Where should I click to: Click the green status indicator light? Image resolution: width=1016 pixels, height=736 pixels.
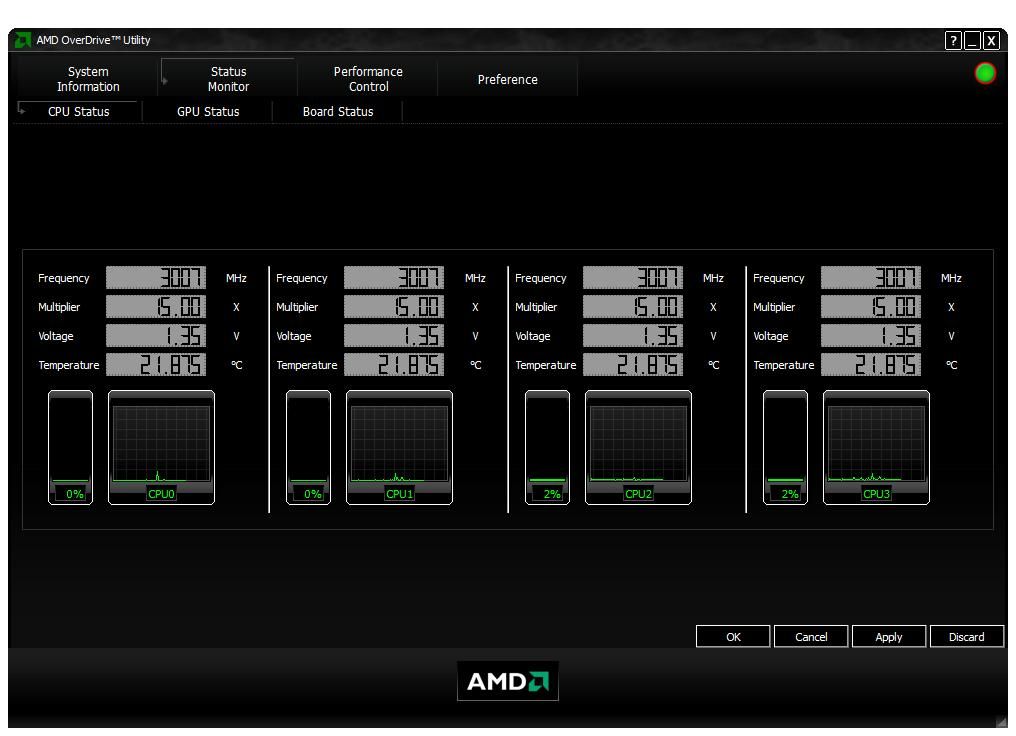(984, 73)
